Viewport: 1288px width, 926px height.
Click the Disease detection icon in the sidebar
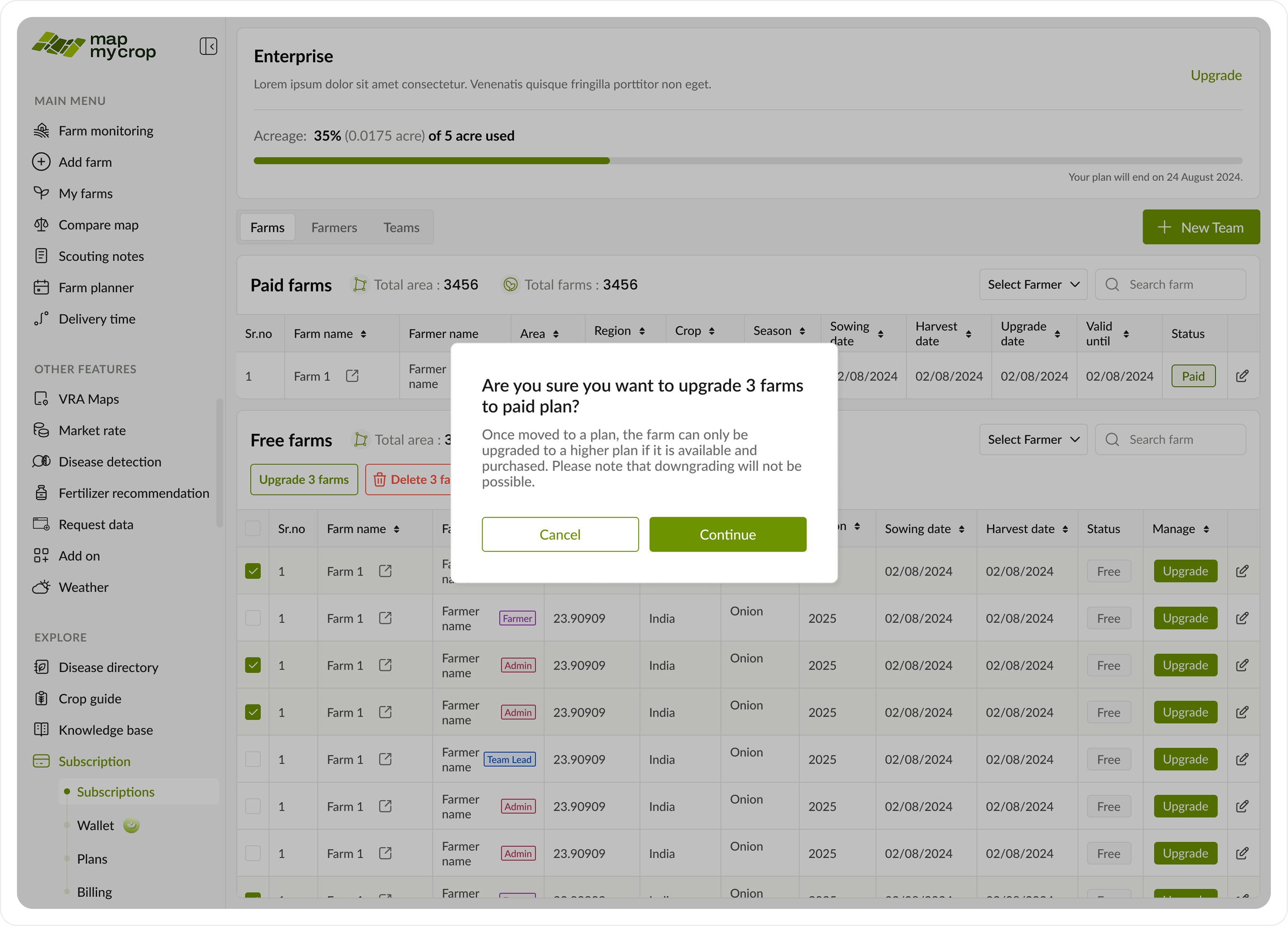pyautogui.click(x=41, y=461)
